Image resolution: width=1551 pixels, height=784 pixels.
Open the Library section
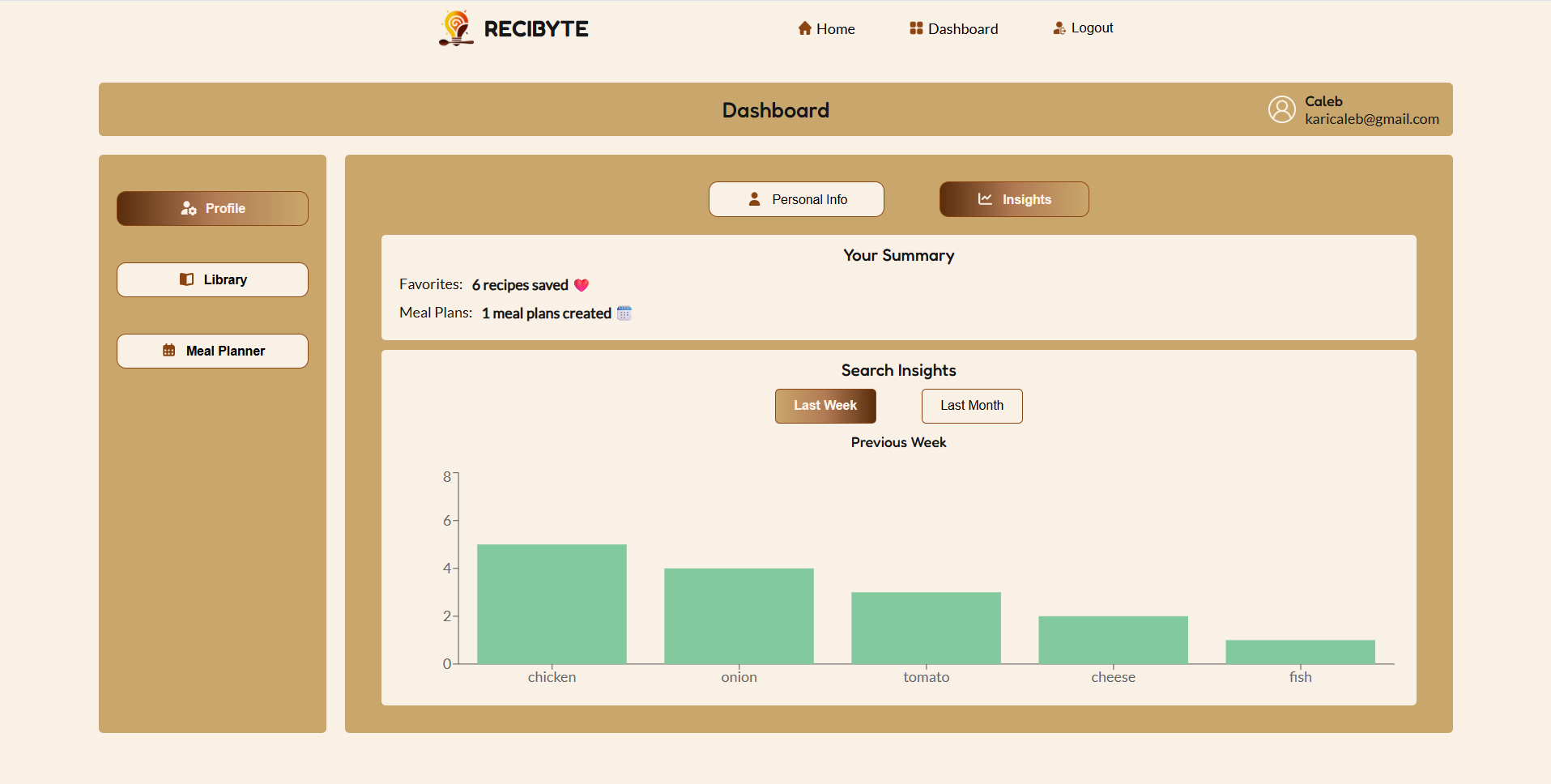click(211, 279)
